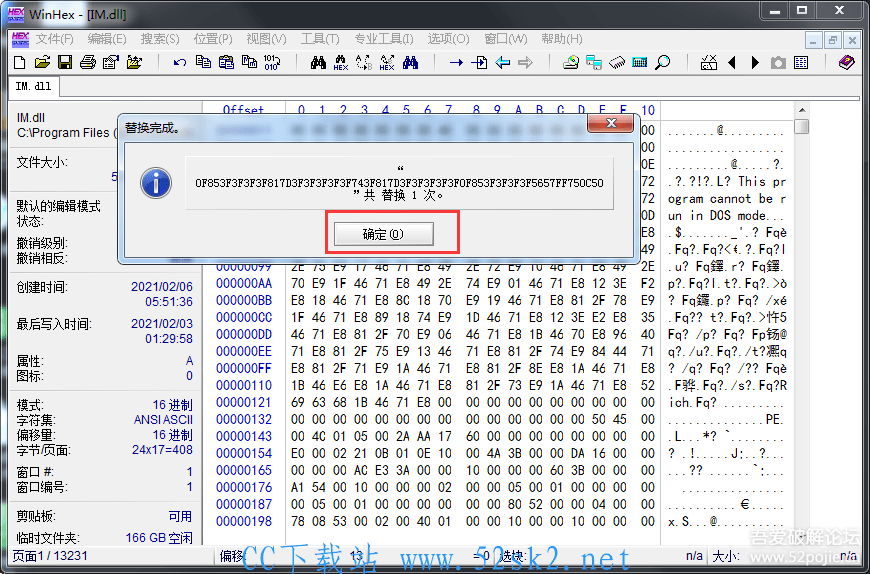The image size is (870, 574).
Task: Open the 专业工具(I) menu
Action: (384, 39)
